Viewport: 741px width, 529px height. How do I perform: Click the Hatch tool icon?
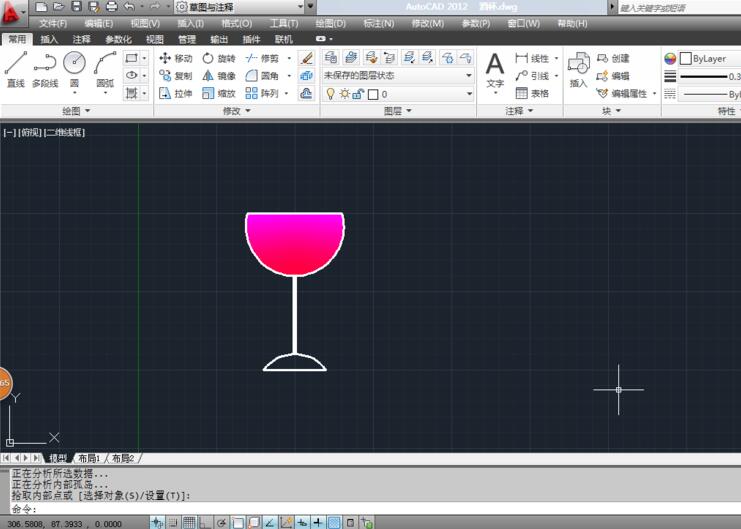click(131, 93)
